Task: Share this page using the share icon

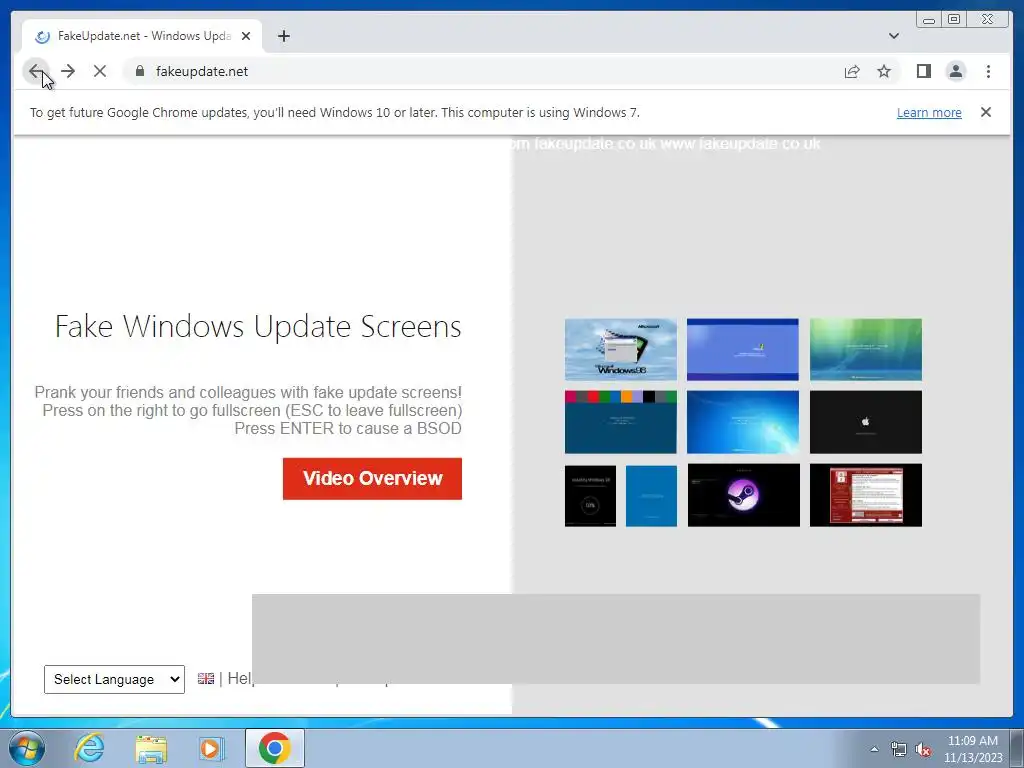Action: [852, 71]
